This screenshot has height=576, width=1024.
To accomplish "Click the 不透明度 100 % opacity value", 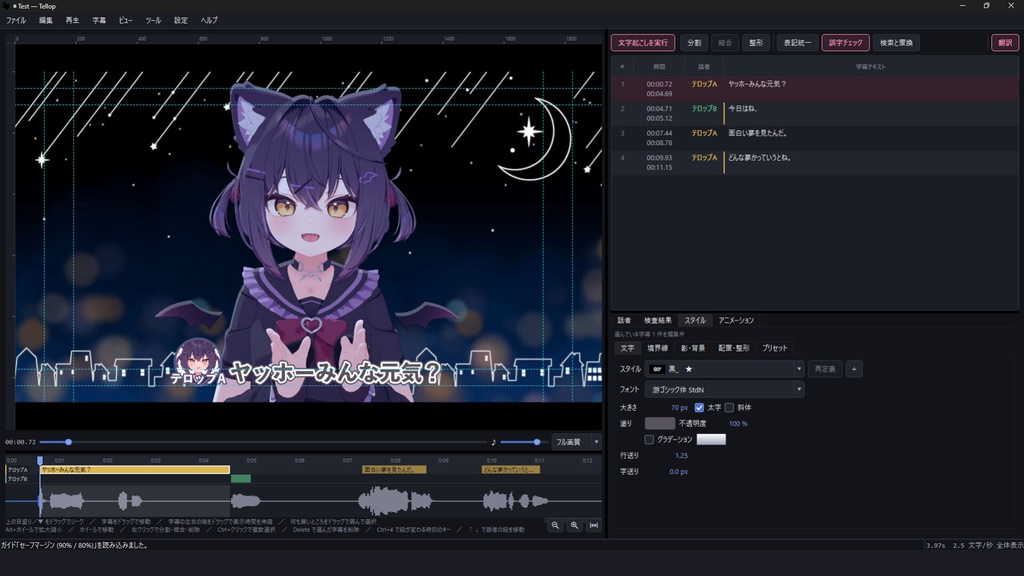I will (x=738, y=424).
